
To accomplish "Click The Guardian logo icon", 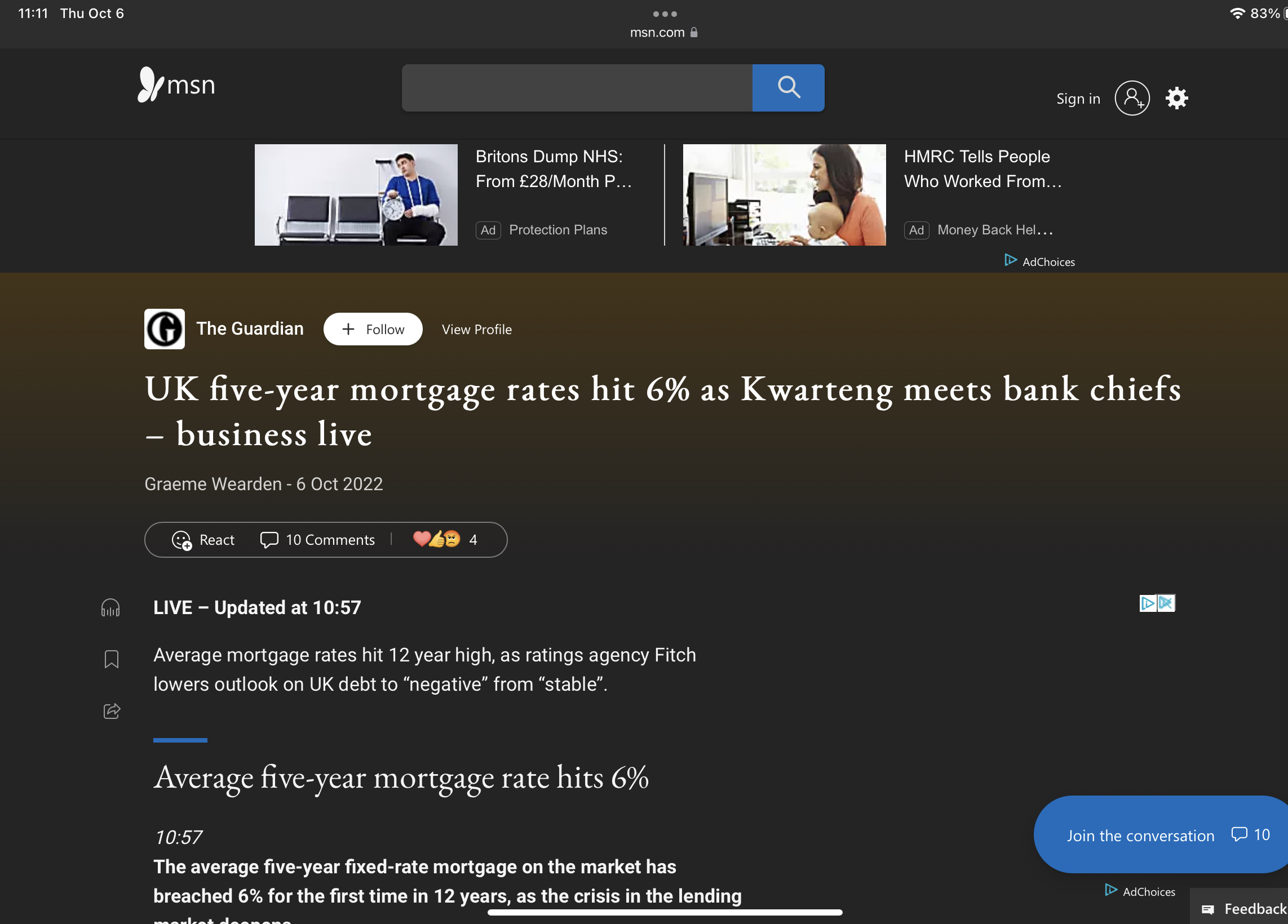I will 164,328.
